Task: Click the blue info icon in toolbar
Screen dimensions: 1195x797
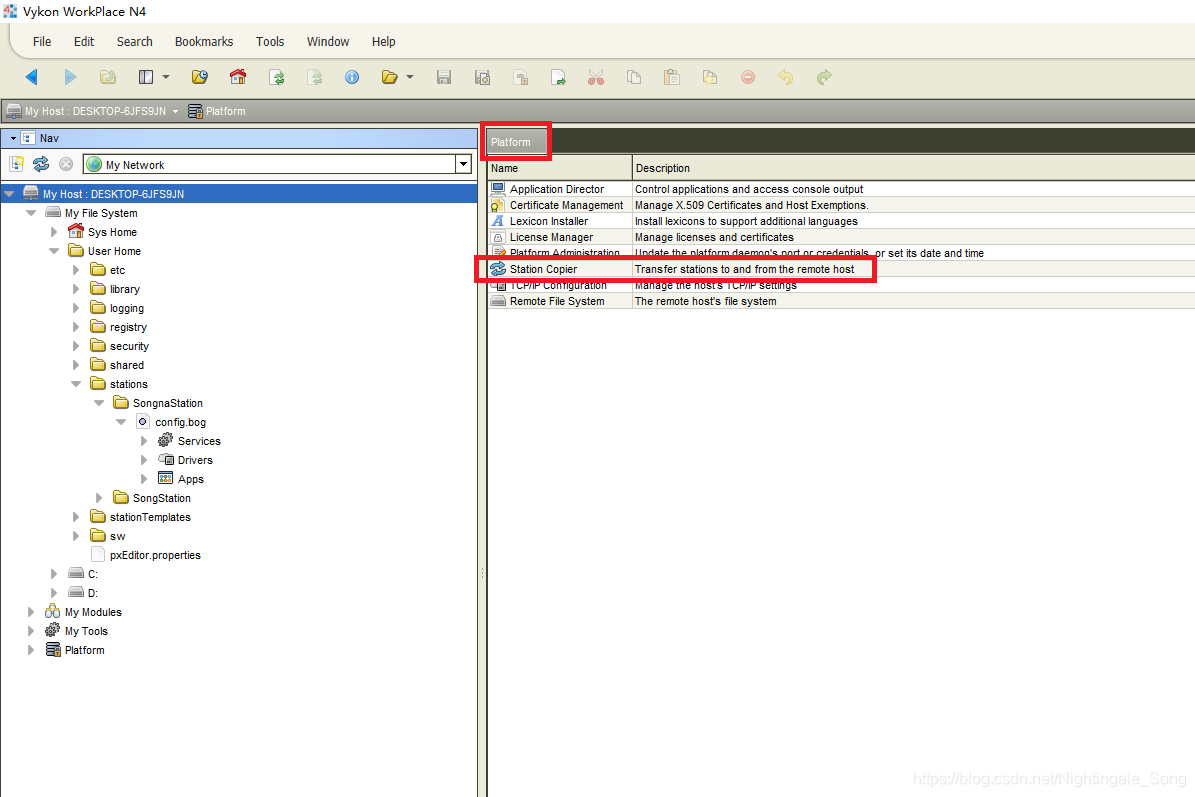Action: [351, 77]
